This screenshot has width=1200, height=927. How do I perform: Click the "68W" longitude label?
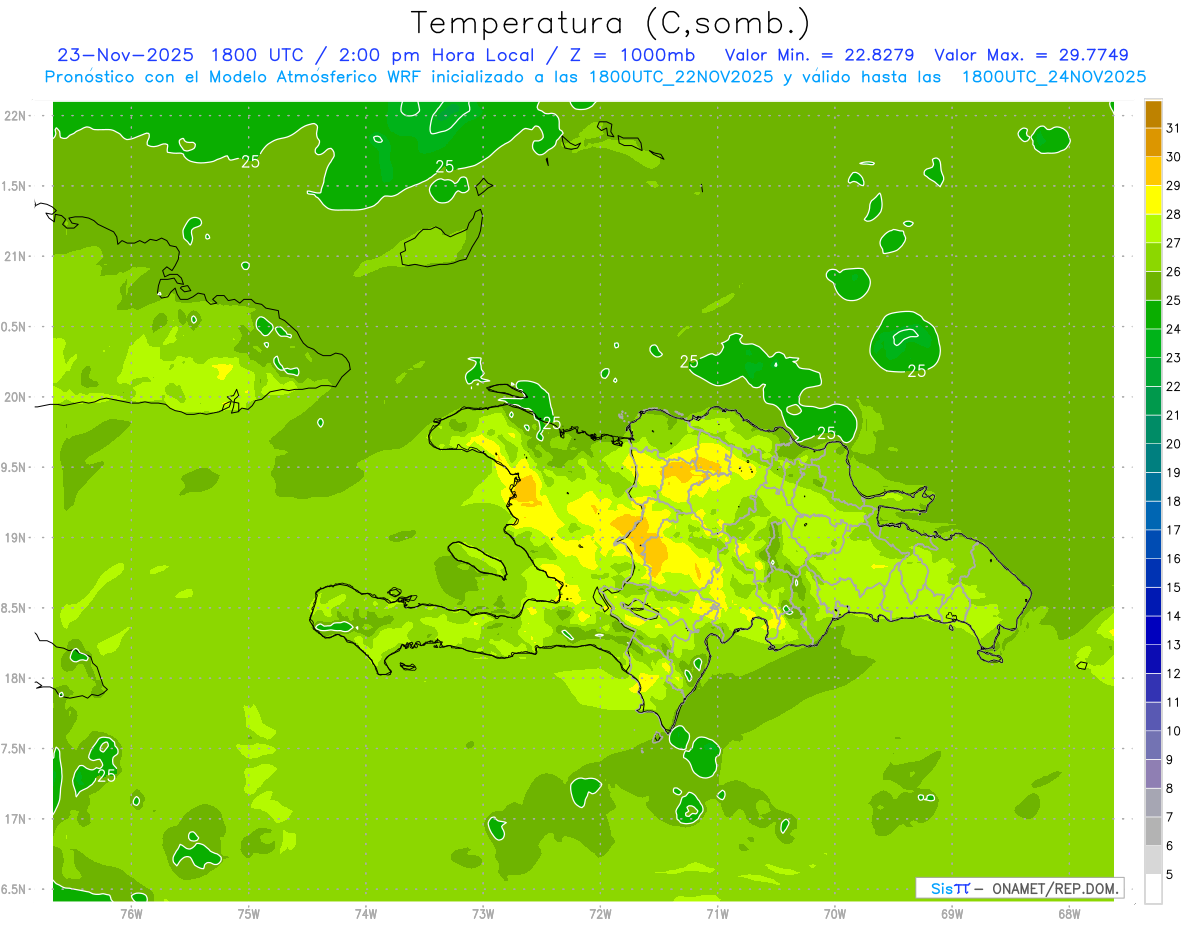point(1069,914)
